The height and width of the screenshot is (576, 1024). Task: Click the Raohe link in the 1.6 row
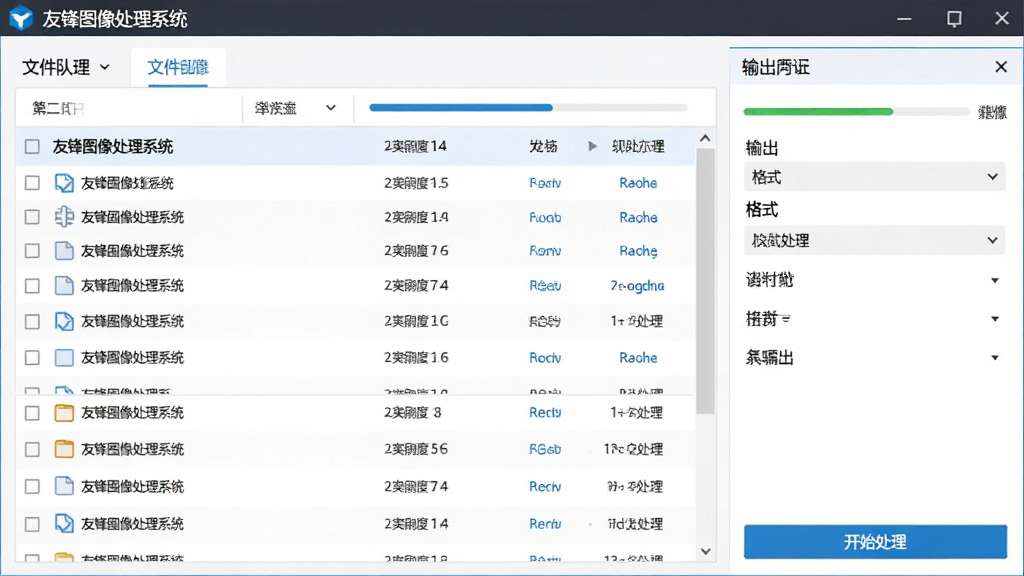(638, 358)
